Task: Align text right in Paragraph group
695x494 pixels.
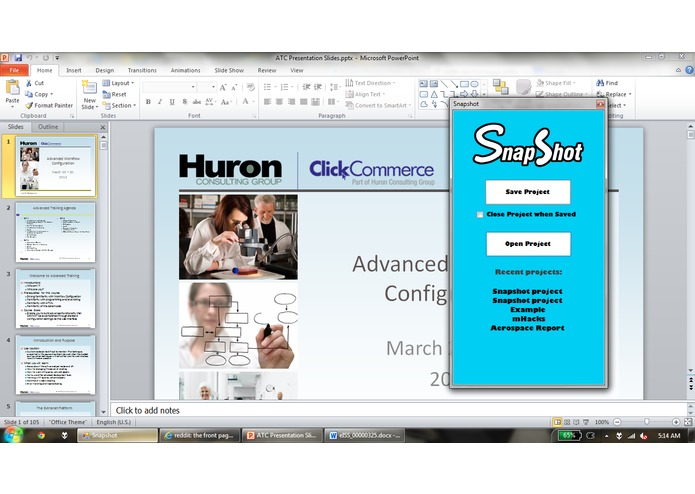Action: tap(291, 102)
